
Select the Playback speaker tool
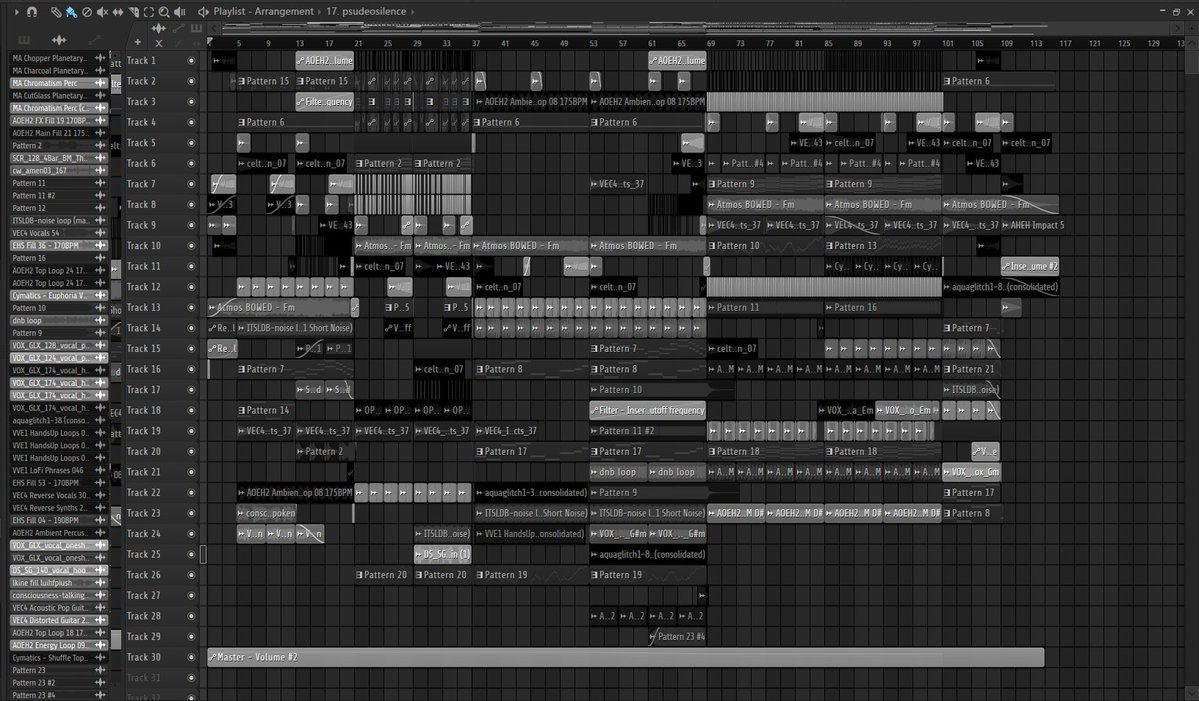click(x=180, y=11)
